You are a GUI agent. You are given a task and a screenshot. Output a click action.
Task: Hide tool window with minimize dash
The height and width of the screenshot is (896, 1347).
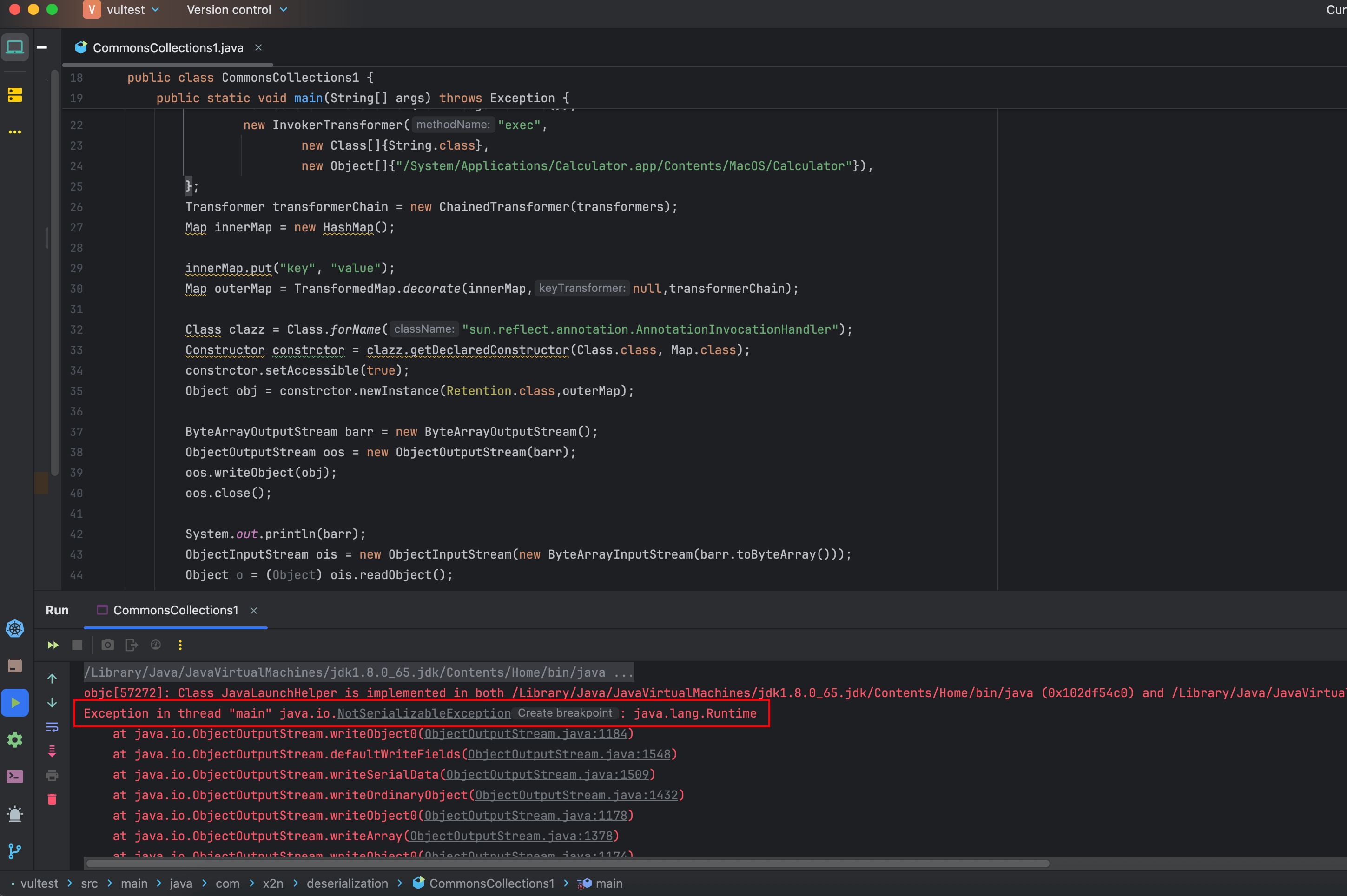tap(42, 47)
